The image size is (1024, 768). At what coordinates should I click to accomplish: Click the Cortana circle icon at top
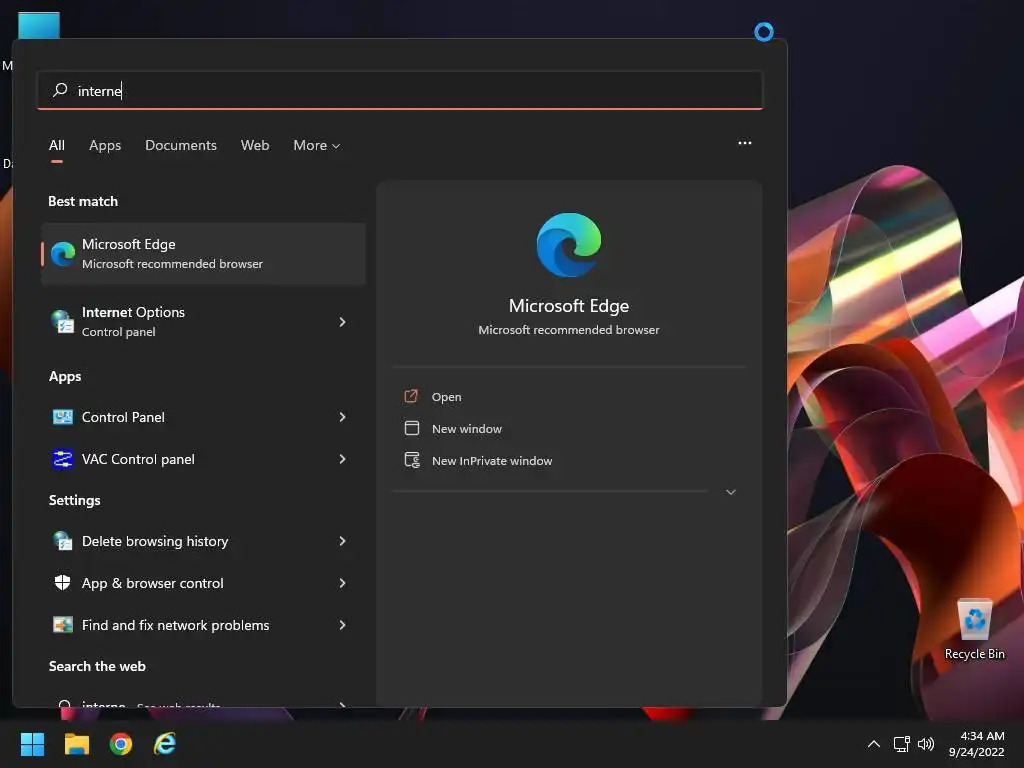click(x=763, y=31)
